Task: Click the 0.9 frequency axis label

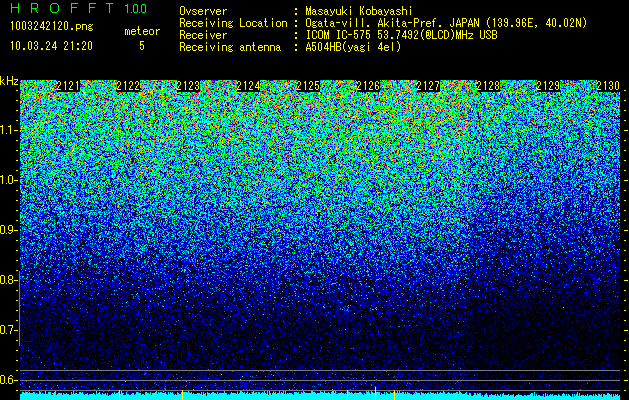Action: click(x=9, y=230)
